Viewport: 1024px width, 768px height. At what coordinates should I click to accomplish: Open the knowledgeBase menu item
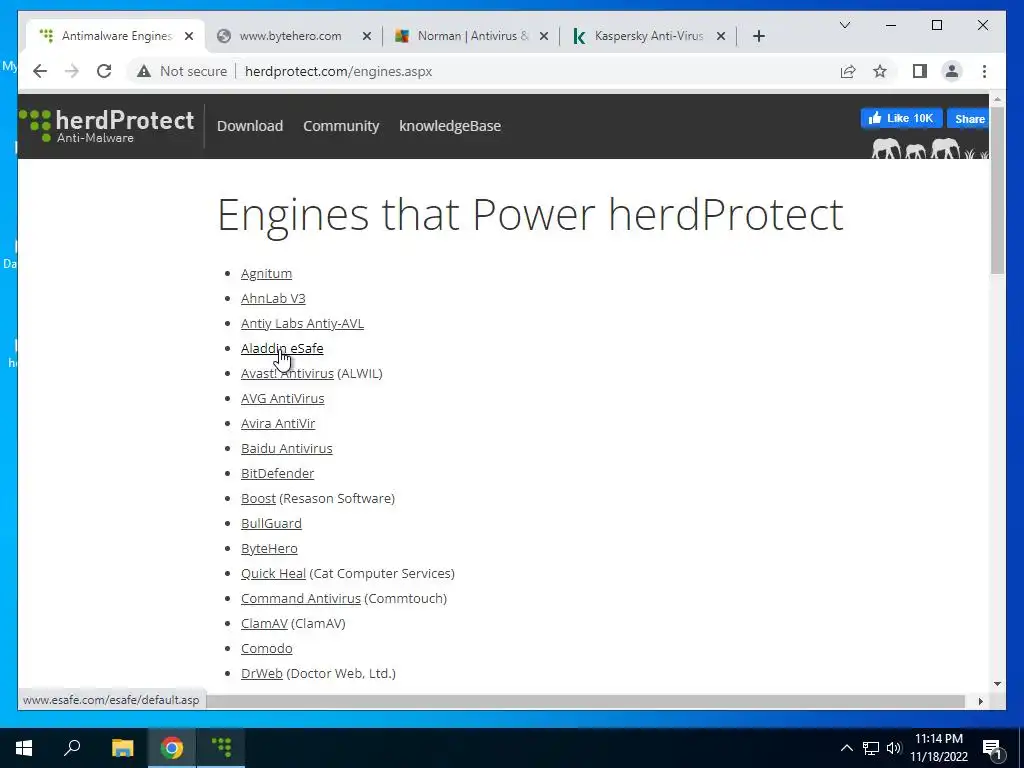[x=450, y=126]
